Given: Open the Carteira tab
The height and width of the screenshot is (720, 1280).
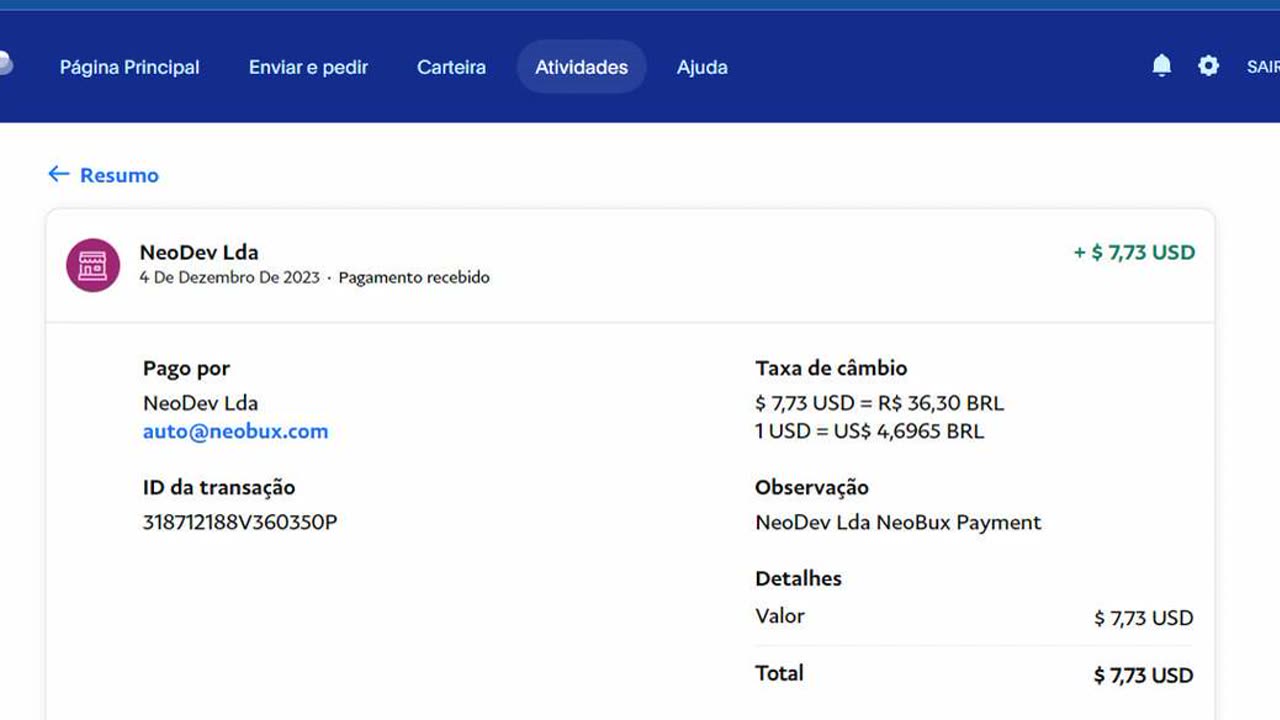Looking at the screenshot, I should 451,67.
